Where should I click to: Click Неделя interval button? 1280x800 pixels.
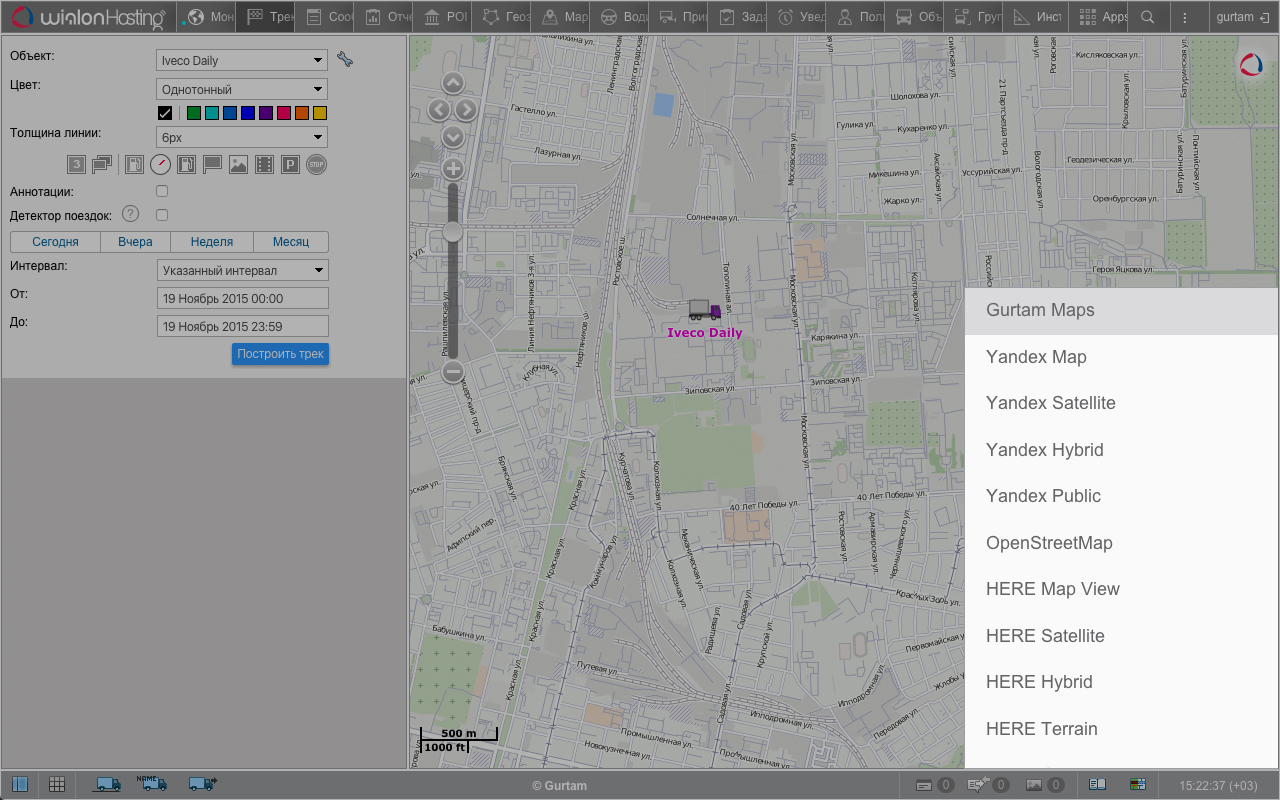[212, 242]
